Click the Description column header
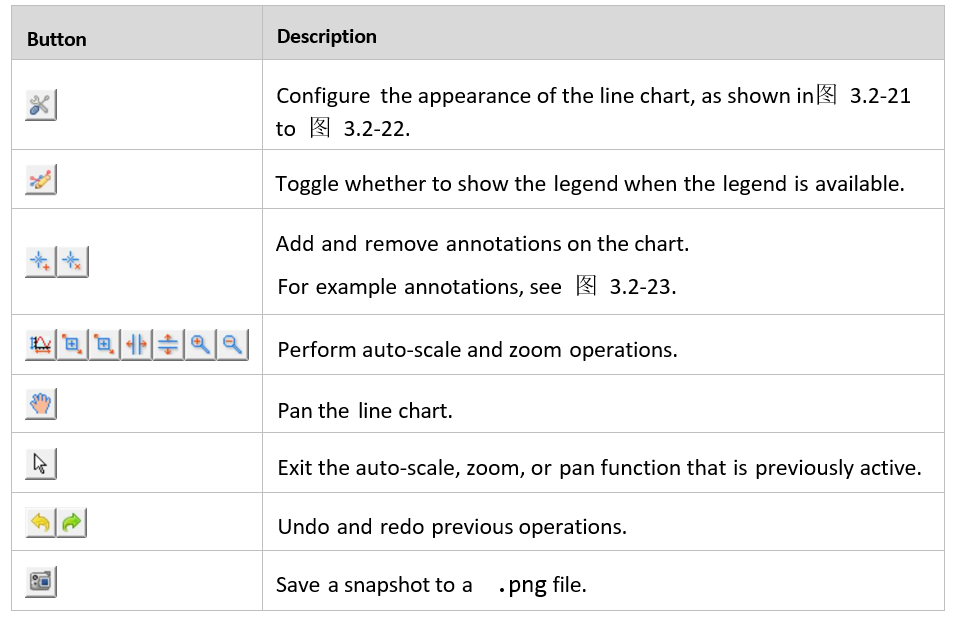The height and width of the screenshot is (619, 955). coord(326,37)
